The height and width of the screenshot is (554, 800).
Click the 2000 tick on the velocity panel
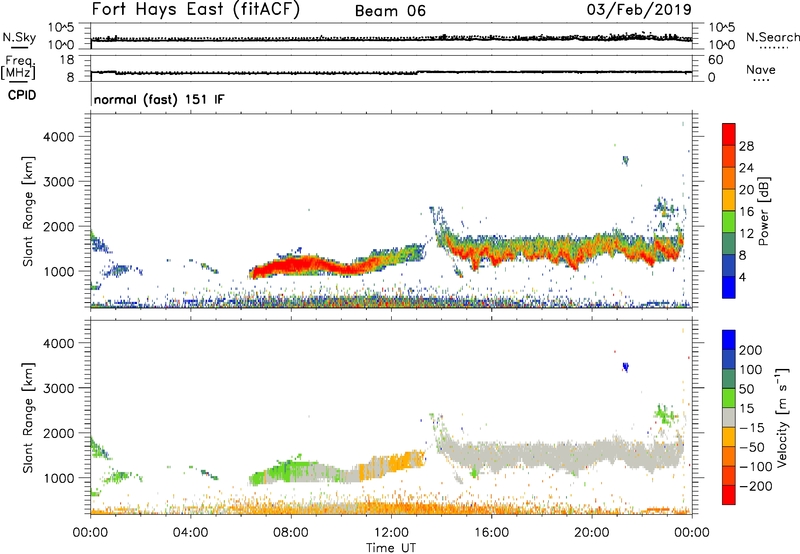click(59, 433)
